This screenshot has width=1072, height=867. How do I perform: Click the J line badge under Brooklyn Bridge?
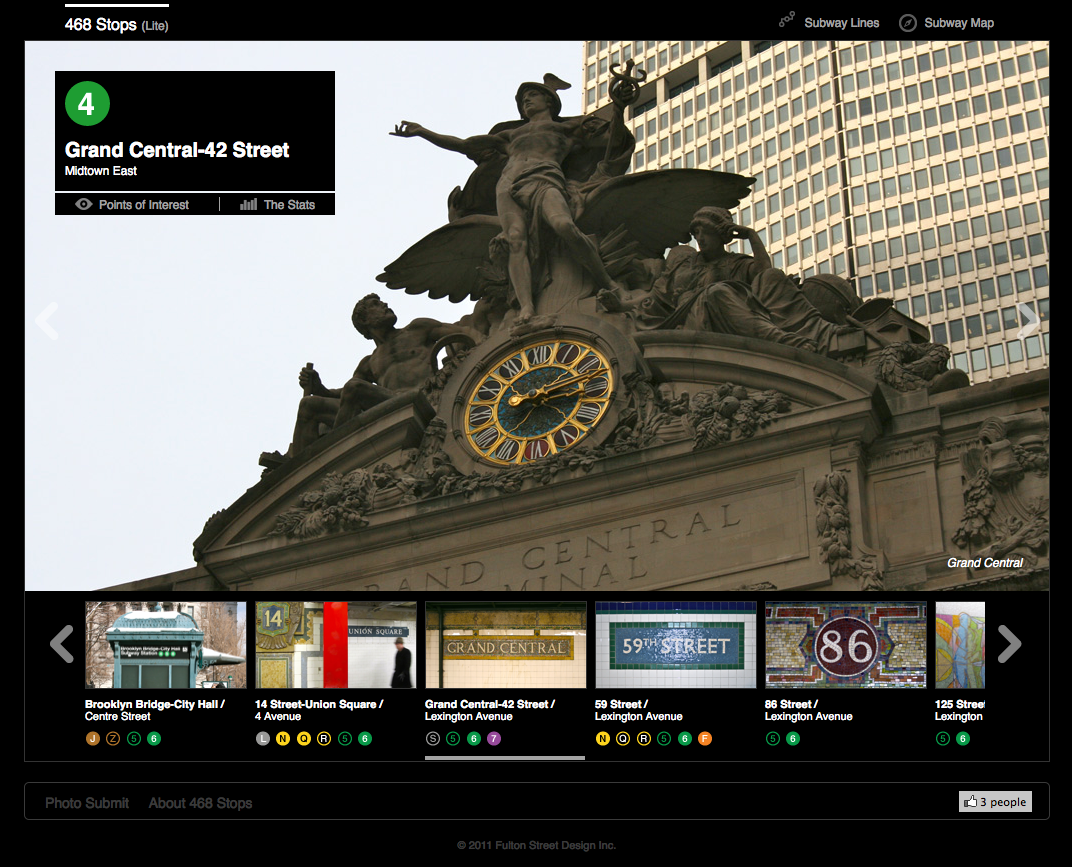pos(93,738)
